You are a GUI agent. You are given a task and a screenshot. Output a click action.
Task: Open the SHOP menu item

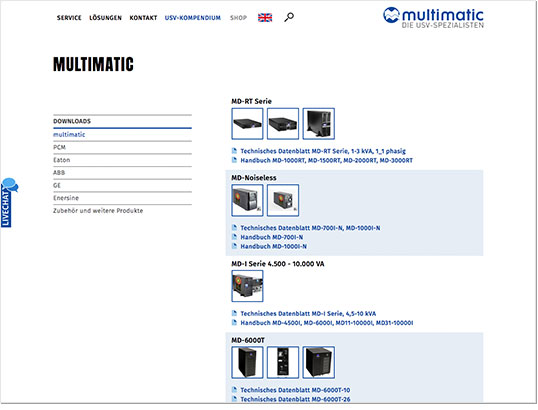tap(238, 18)
